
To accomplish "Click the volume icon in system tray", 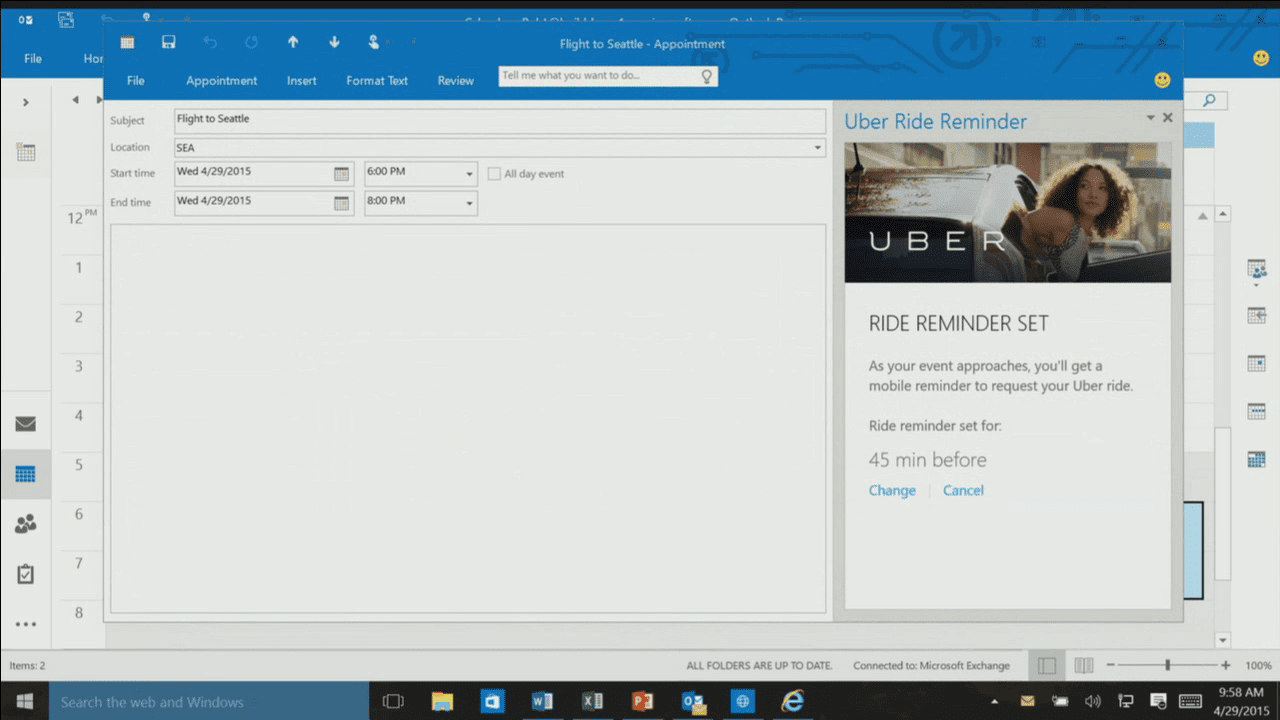I will tap(1093, 701).
